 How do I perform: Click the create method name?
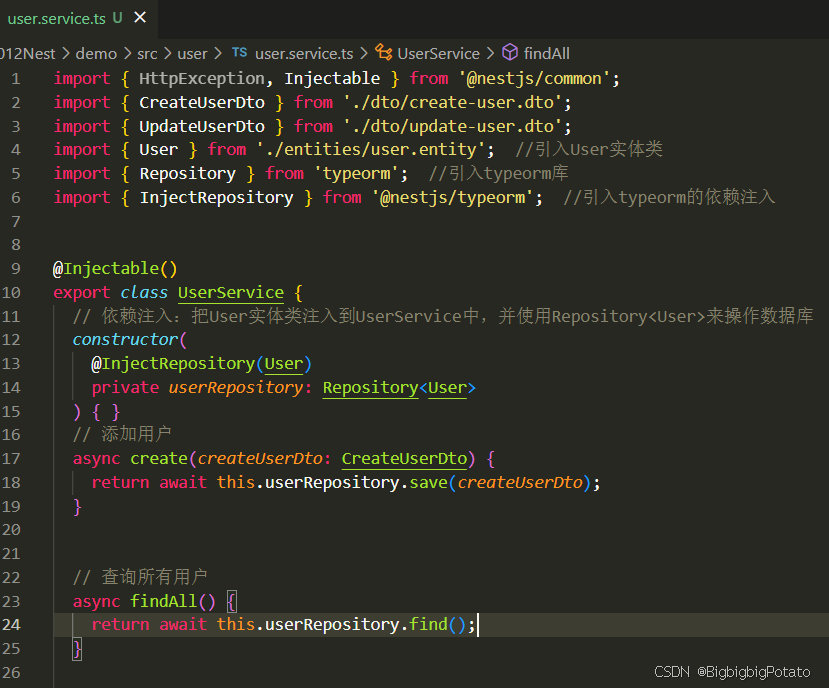(159, 458)
